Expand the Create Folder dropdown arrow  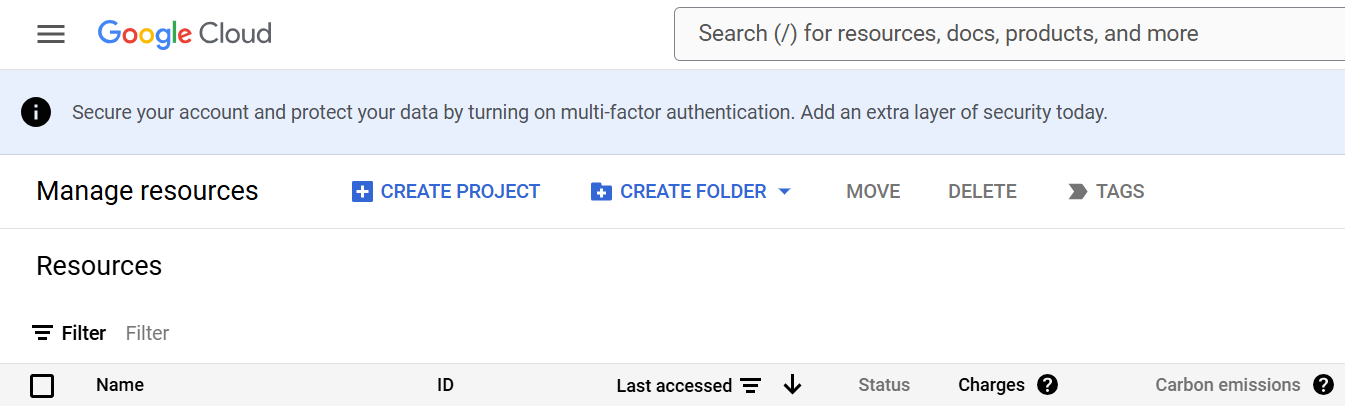coord(784,192)
